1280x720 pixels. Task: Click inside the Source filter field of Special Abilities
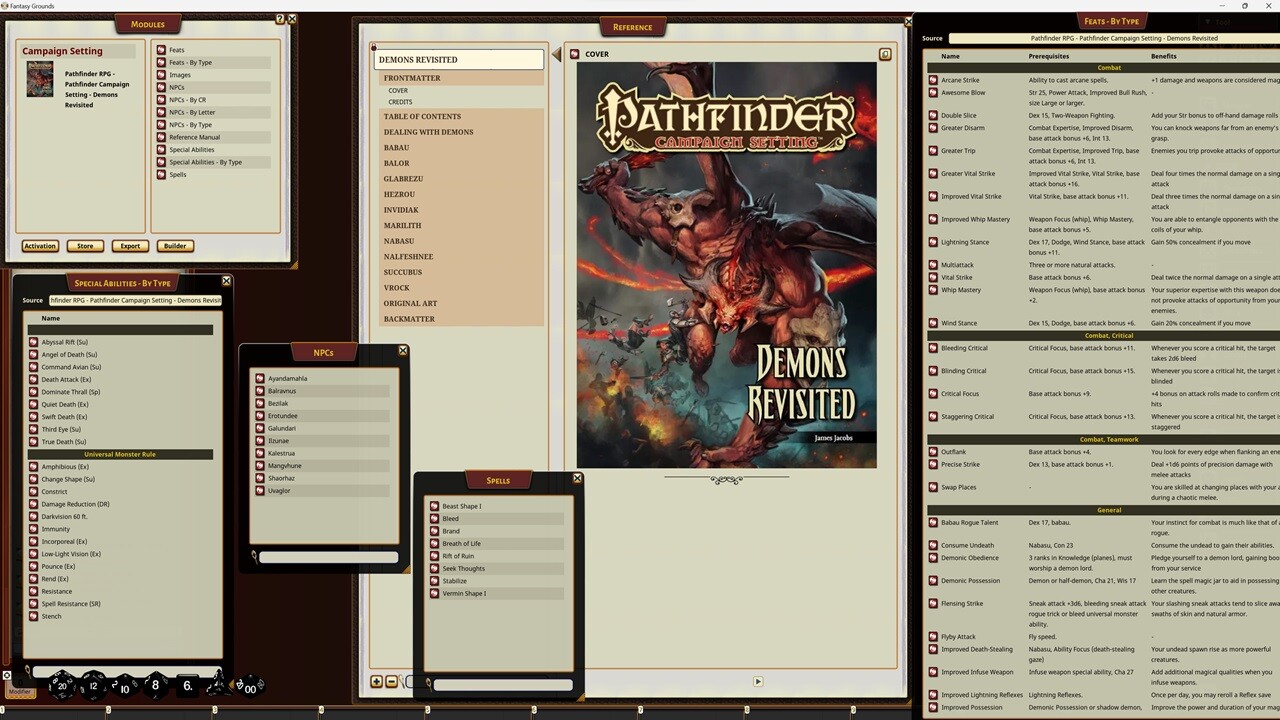[x=135, y=299]
